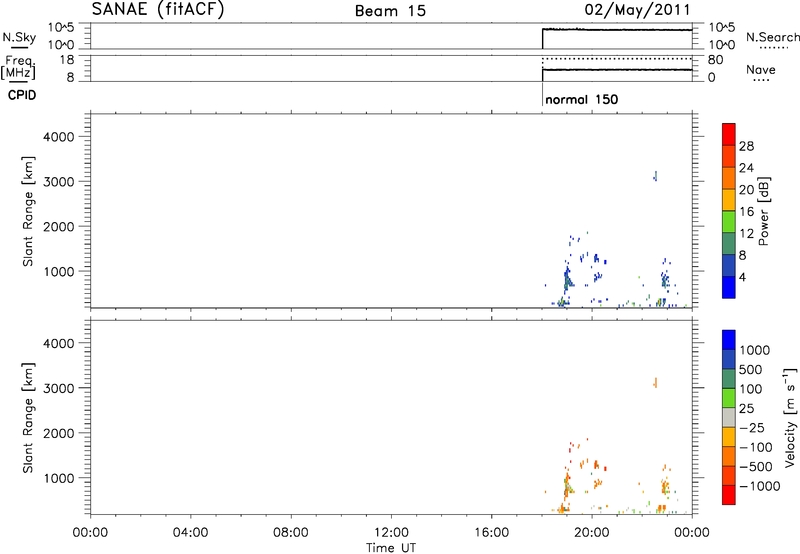Click the yellow 16-20 dB power swatch
The image size is (800, 554).
click(x=729, y=199)
